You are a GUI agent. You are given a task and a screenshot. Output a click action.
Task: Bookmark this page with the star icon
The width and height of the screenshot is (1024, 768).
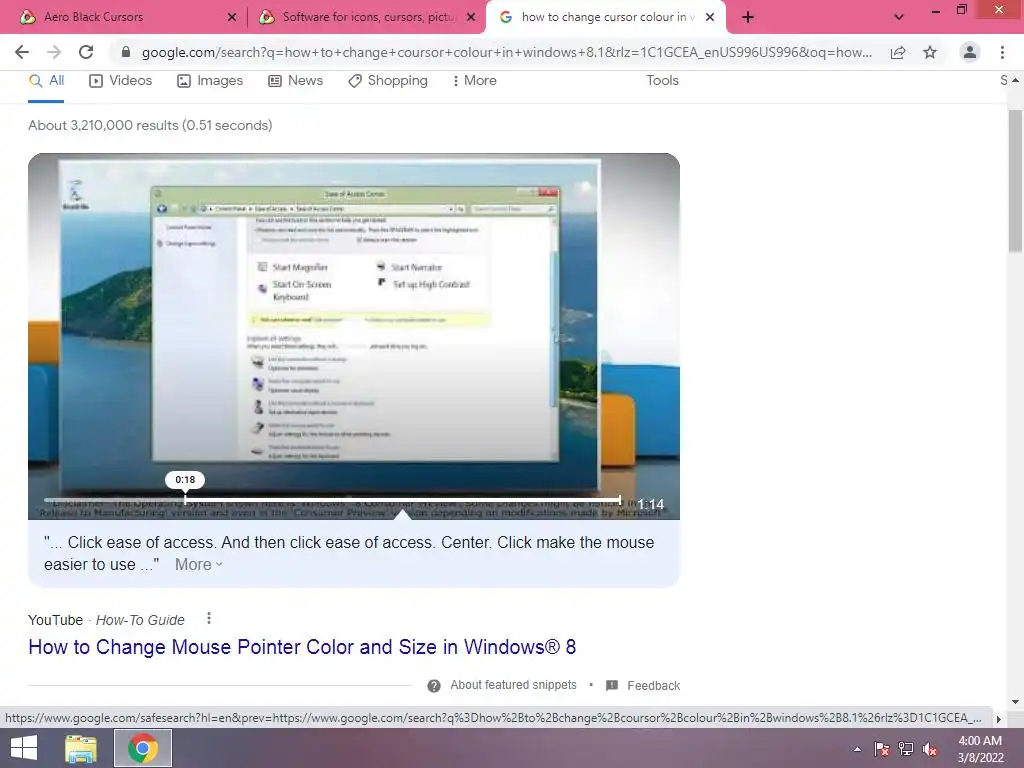point(930,52)
